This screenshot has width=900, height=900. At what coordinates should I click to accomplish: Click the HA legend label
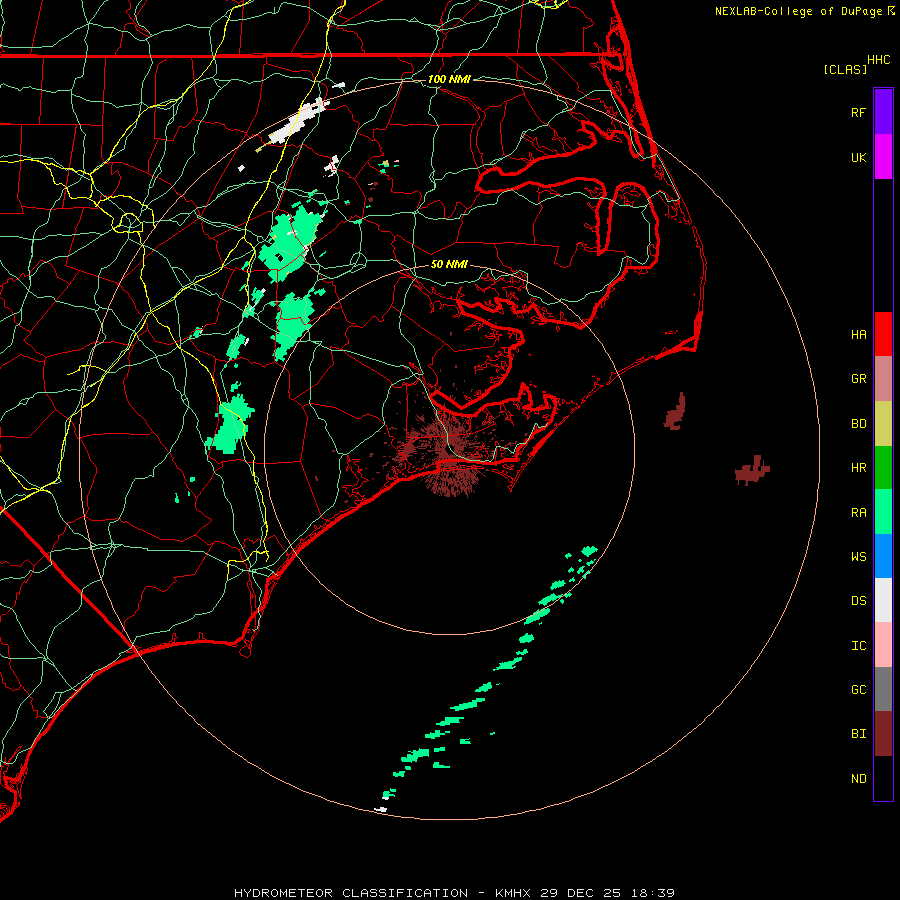tap(858, 335)
